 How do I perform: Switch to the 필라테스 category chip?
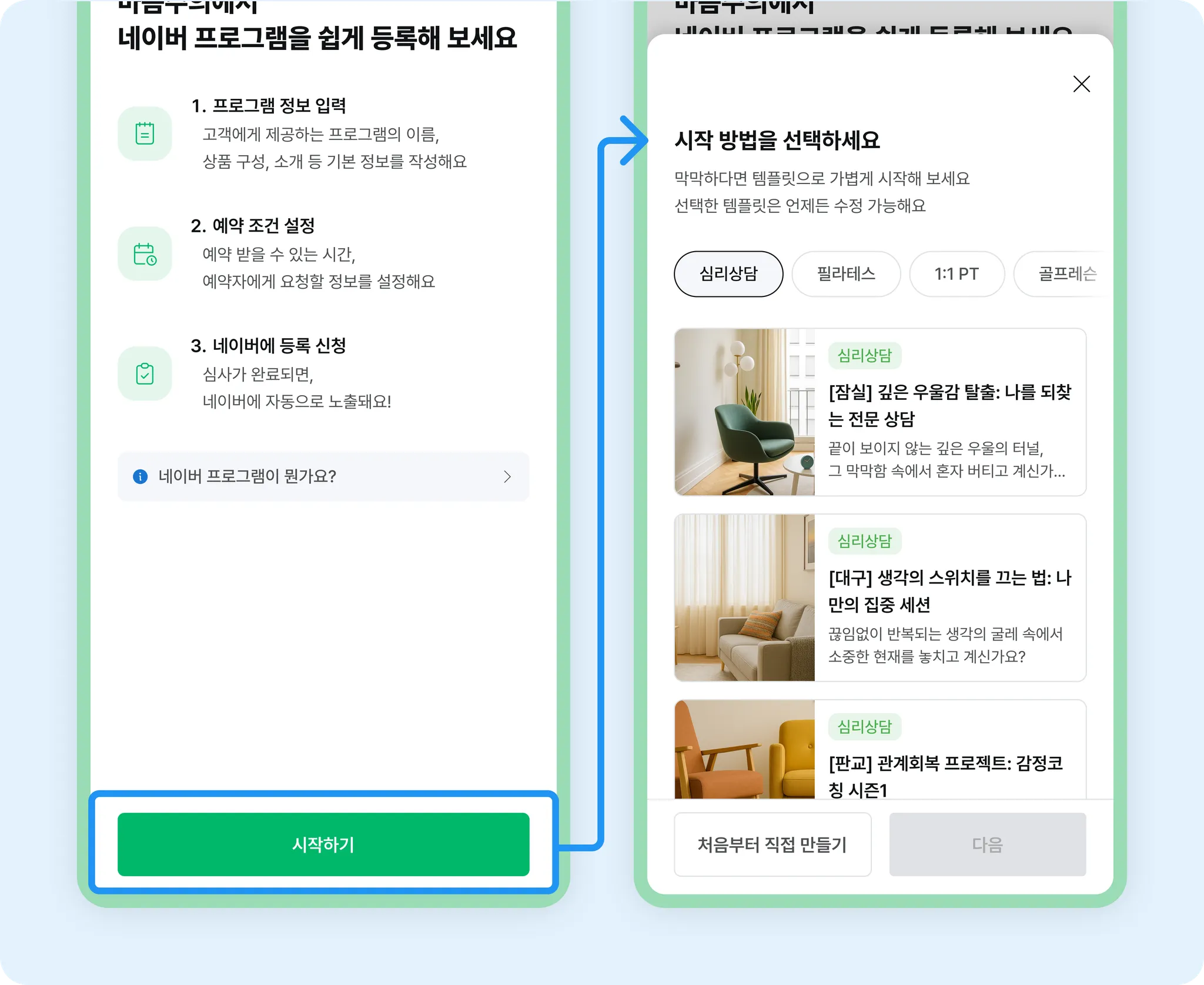[x=846, y=274]
